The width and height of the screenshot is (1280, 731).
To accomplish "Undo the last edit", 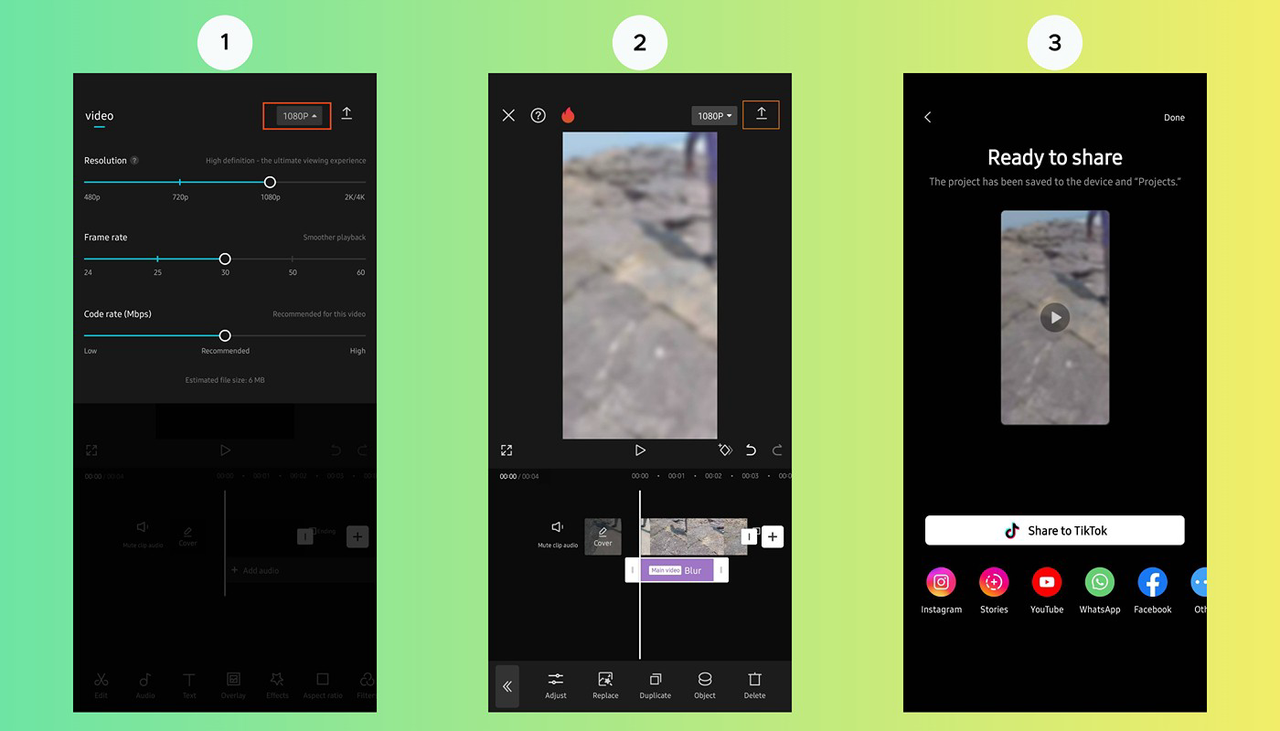I will pyautogui.click(x=750, y=450).
